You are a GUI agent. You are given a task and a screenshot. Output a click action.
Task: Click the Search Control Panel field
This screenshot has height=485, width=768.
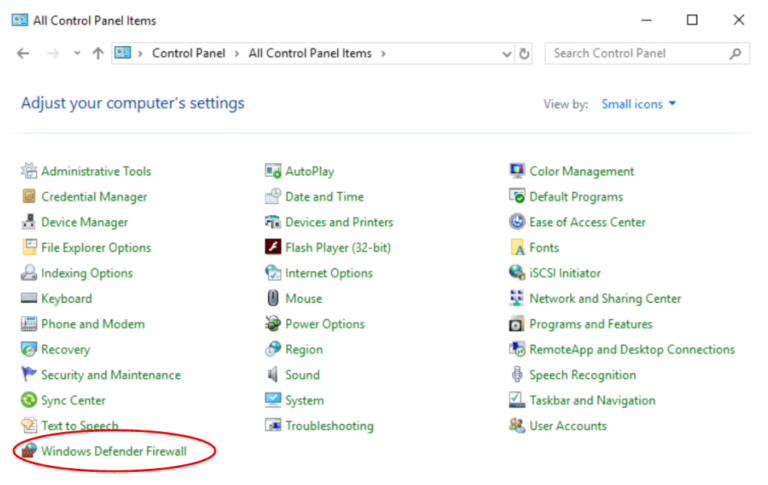point(647,53)
